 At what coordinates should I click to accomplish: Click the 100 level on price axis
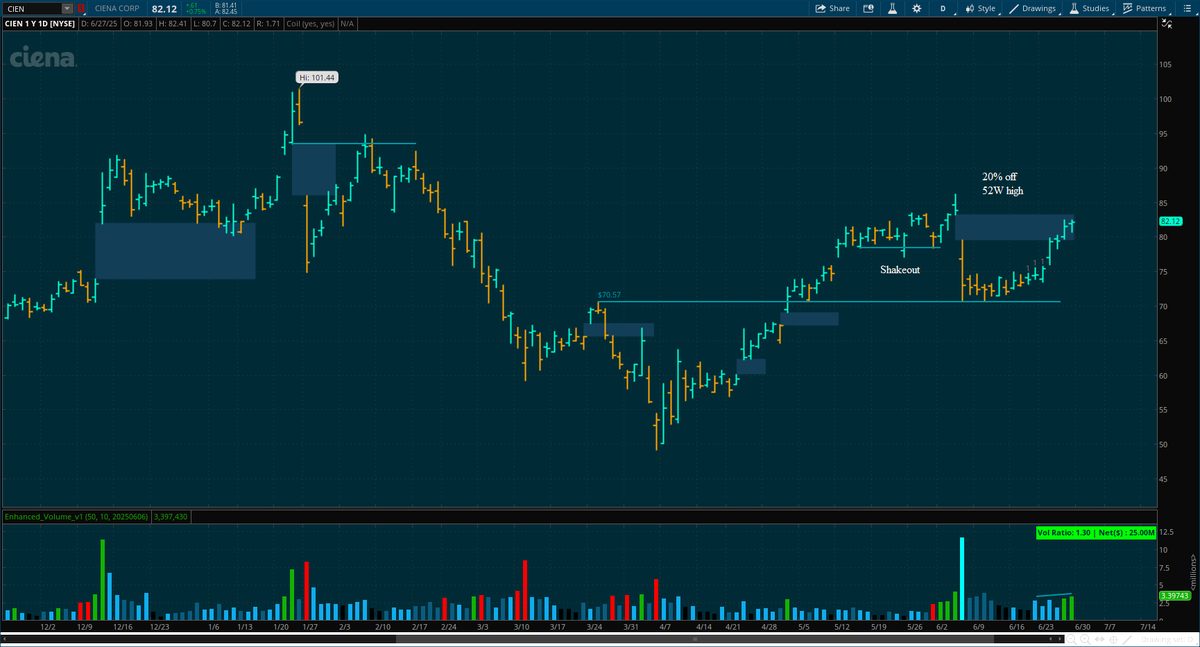[x=1165, y=100]
